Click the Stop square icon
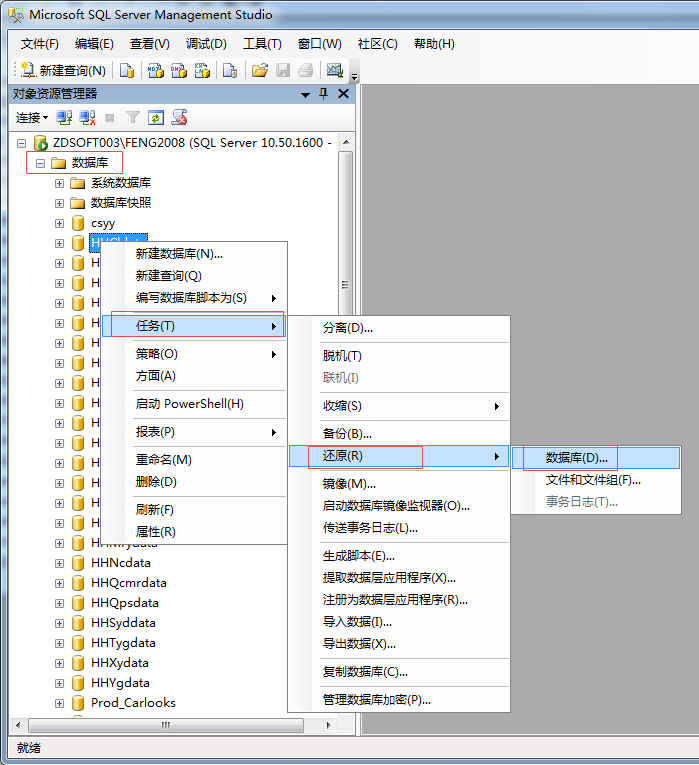The height and width of the screenshot is (765, 699). pos(110,118)
